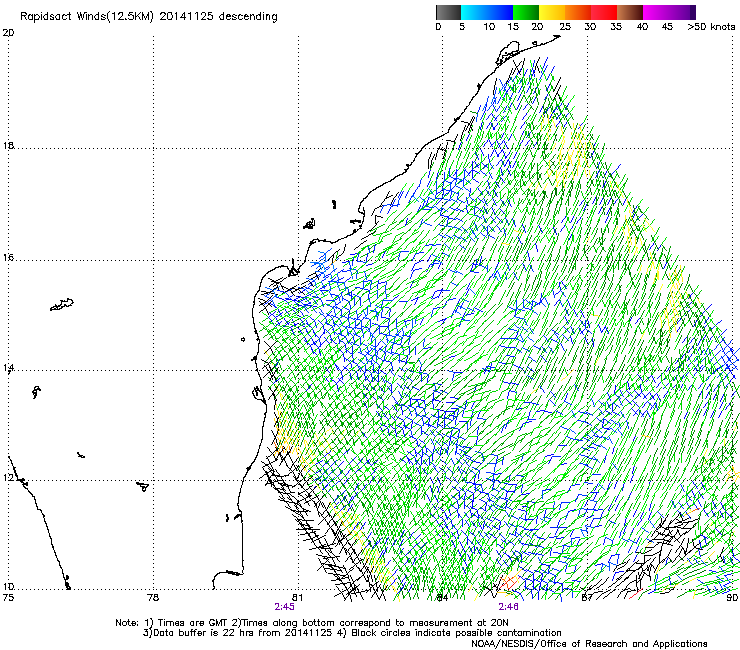Click the '45' legend scale number
The image size is (740, 650).
coord(667,27)
